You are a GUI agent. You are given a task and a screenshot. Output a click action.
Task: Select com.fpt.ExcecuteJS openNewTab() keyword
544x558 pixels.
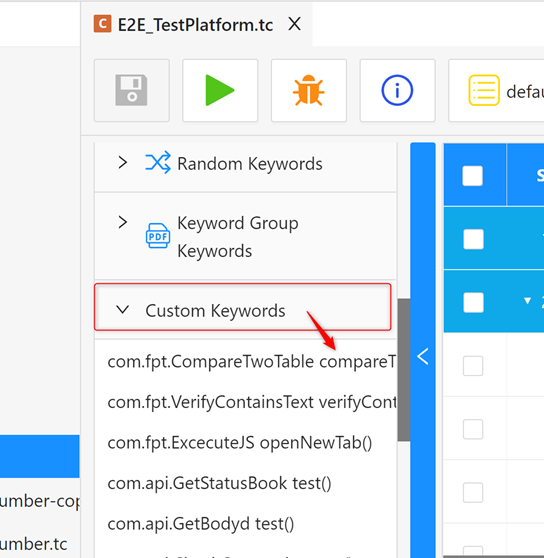pos(240,443)
